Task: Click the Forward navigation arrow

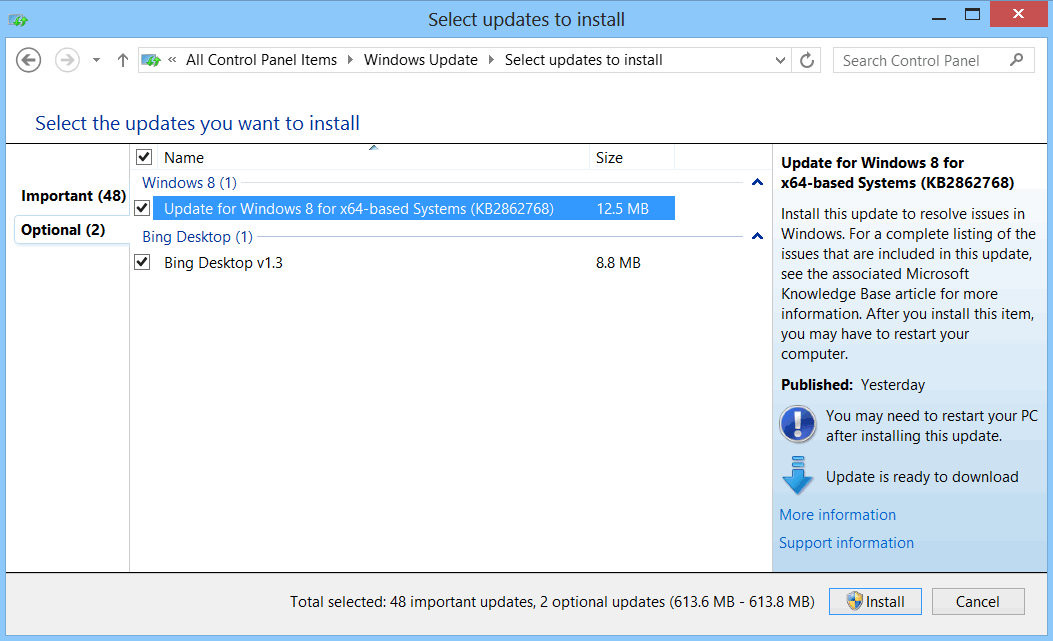Action: pos(67,60)
